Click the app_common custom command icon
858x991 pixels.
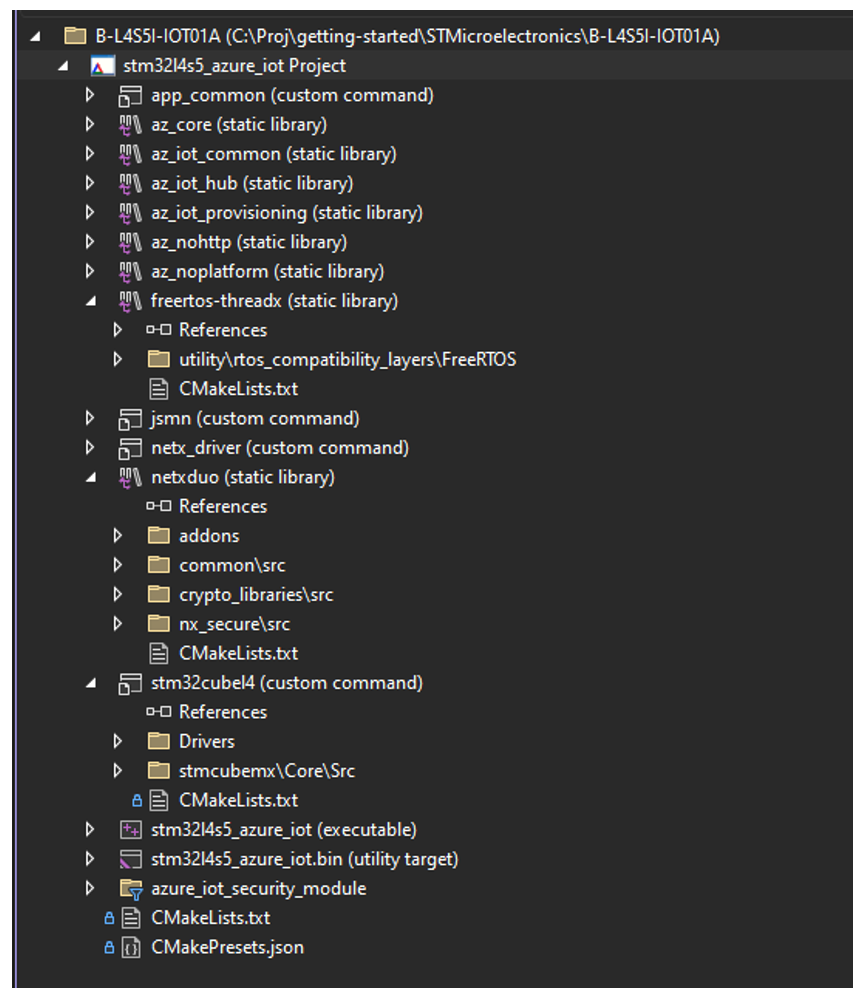(x=130, y=96)
